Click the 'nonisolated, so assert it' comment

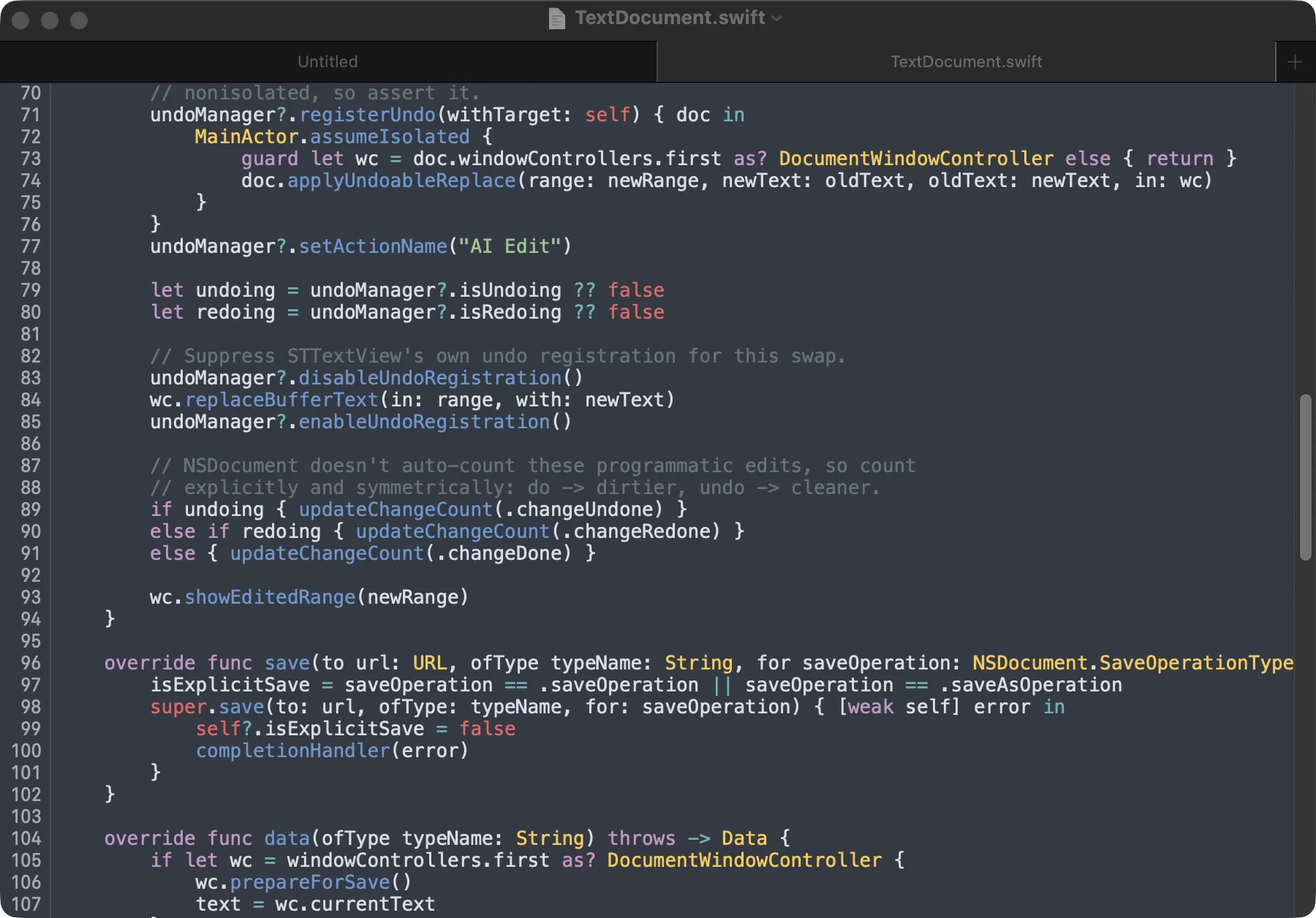pyautogui.click(x=315, y=93)
